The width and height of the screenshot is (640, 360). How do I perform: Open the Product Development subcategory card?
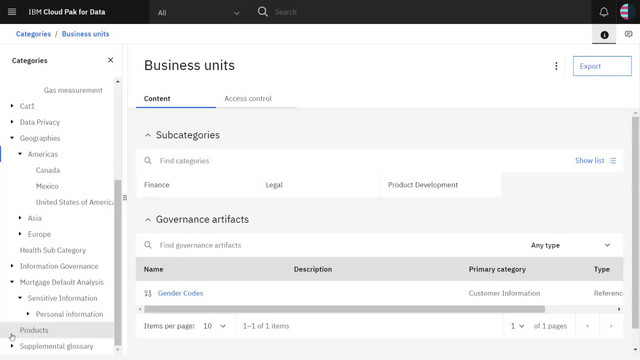(440, 185)
